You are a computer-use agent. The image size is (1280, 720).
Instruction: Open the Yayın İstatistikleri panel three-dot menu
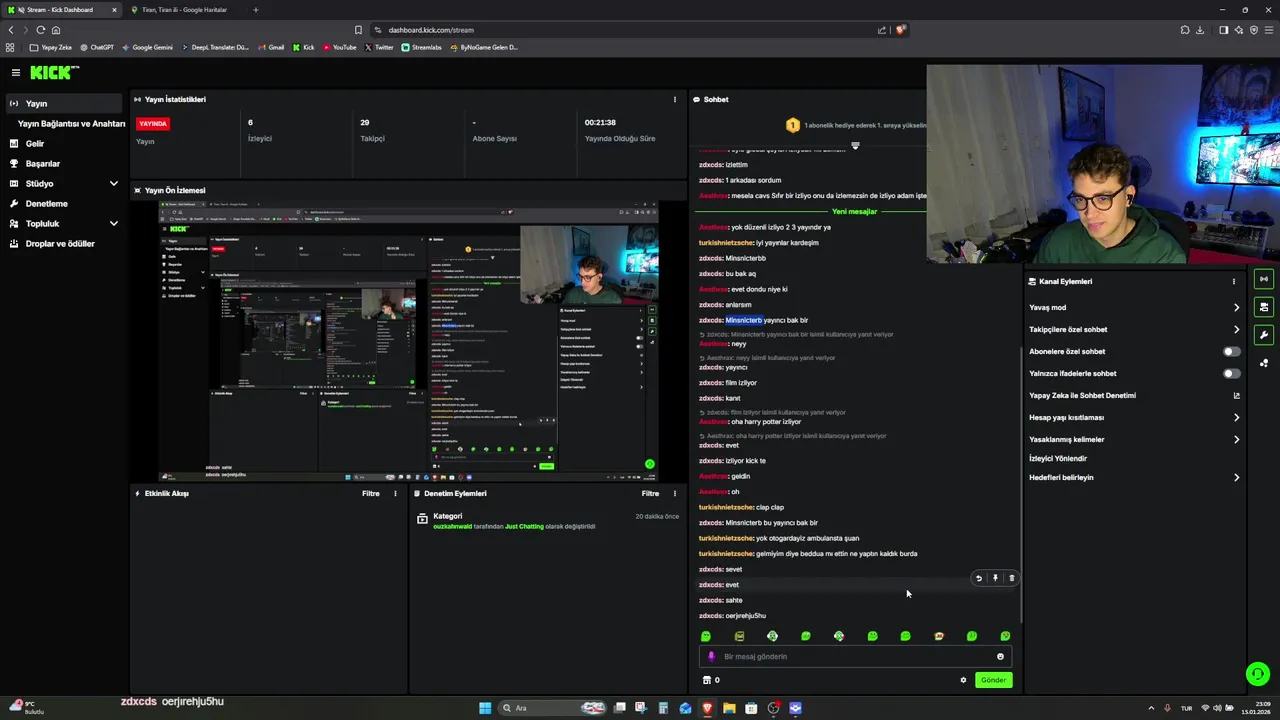(x=674, y=99)
